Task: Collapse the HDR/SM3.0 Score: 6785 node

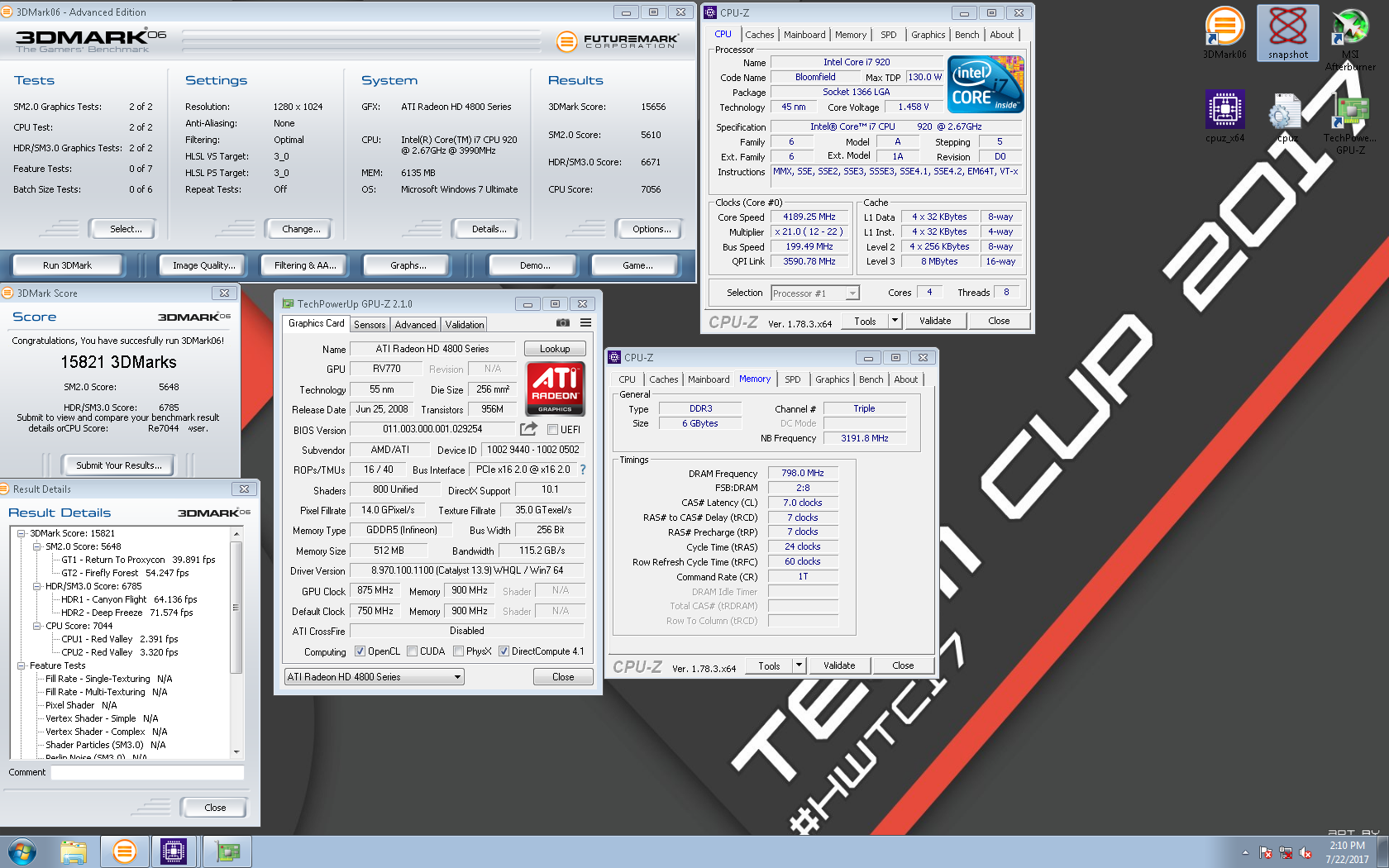Action: tap(37, 586)
